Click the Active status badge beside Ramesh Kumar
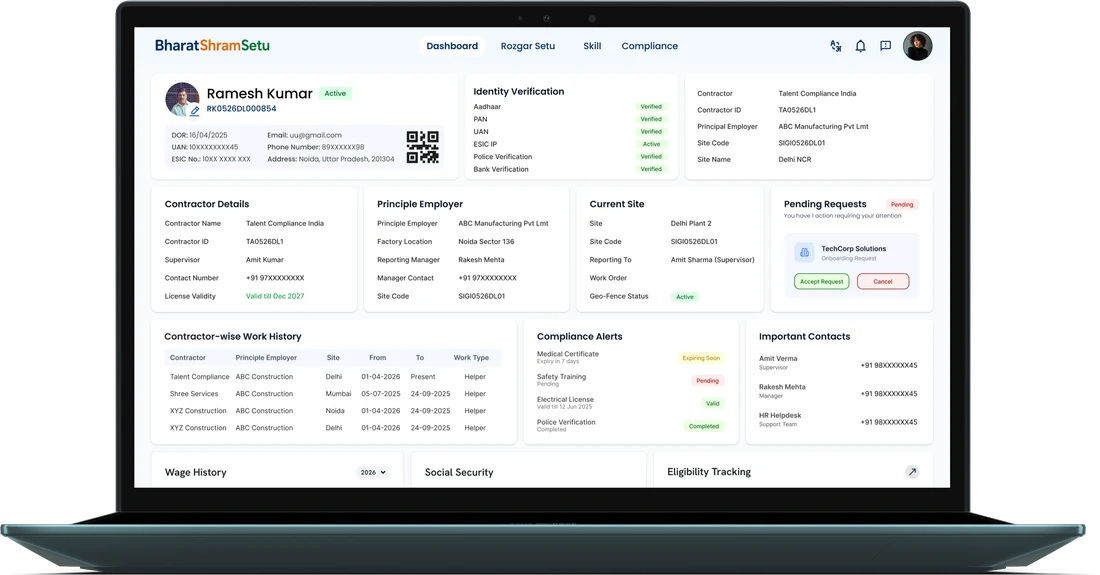The height and width of the screenshot is (575, 1100). 335,93
